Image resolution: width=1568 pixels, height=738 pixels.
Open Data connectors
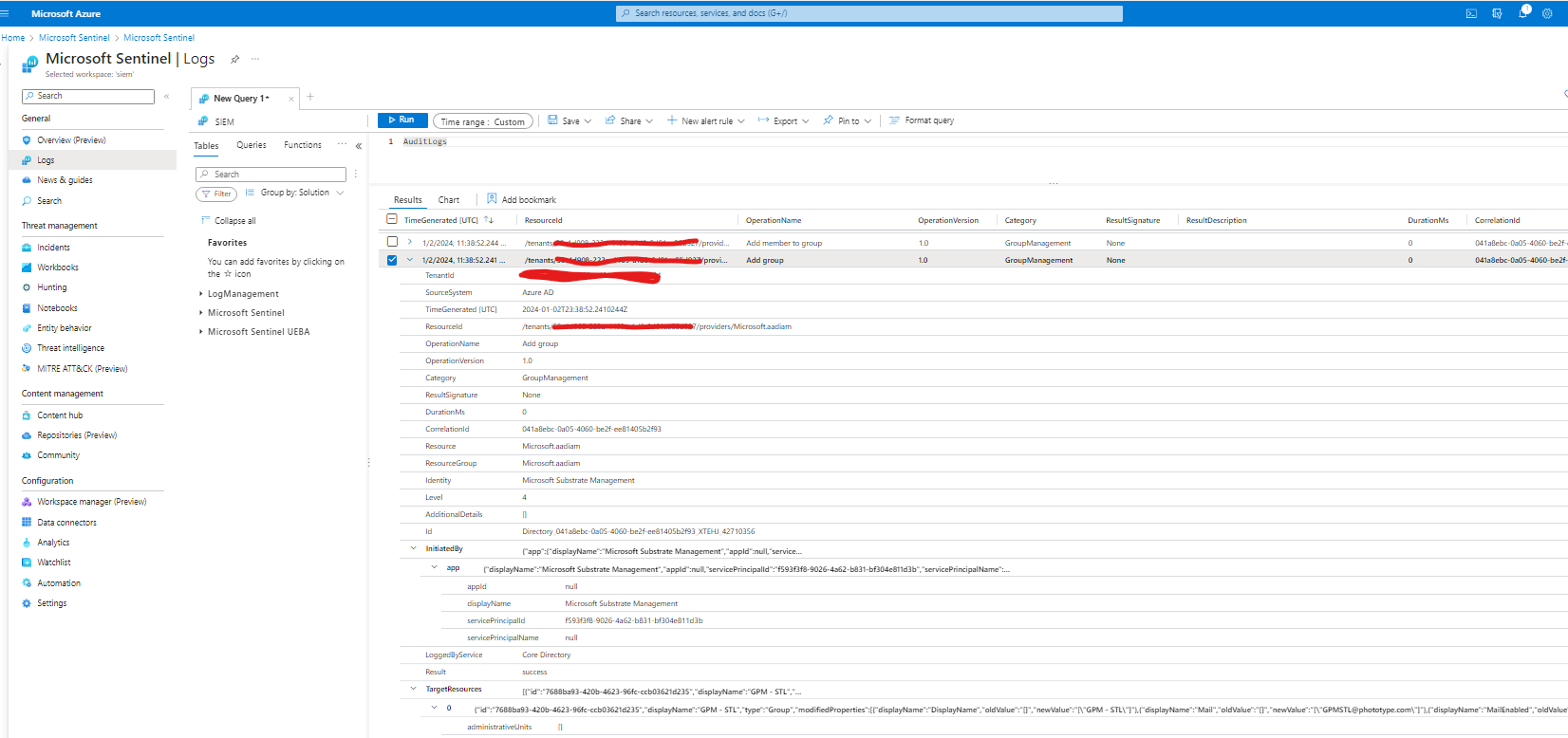click(66, 523)
